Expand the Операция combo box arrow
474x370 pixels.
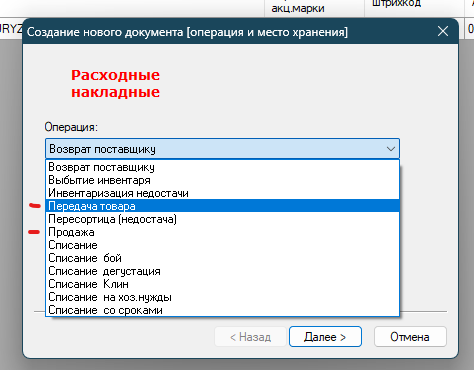pyautogui.click(x=391, y=149)
